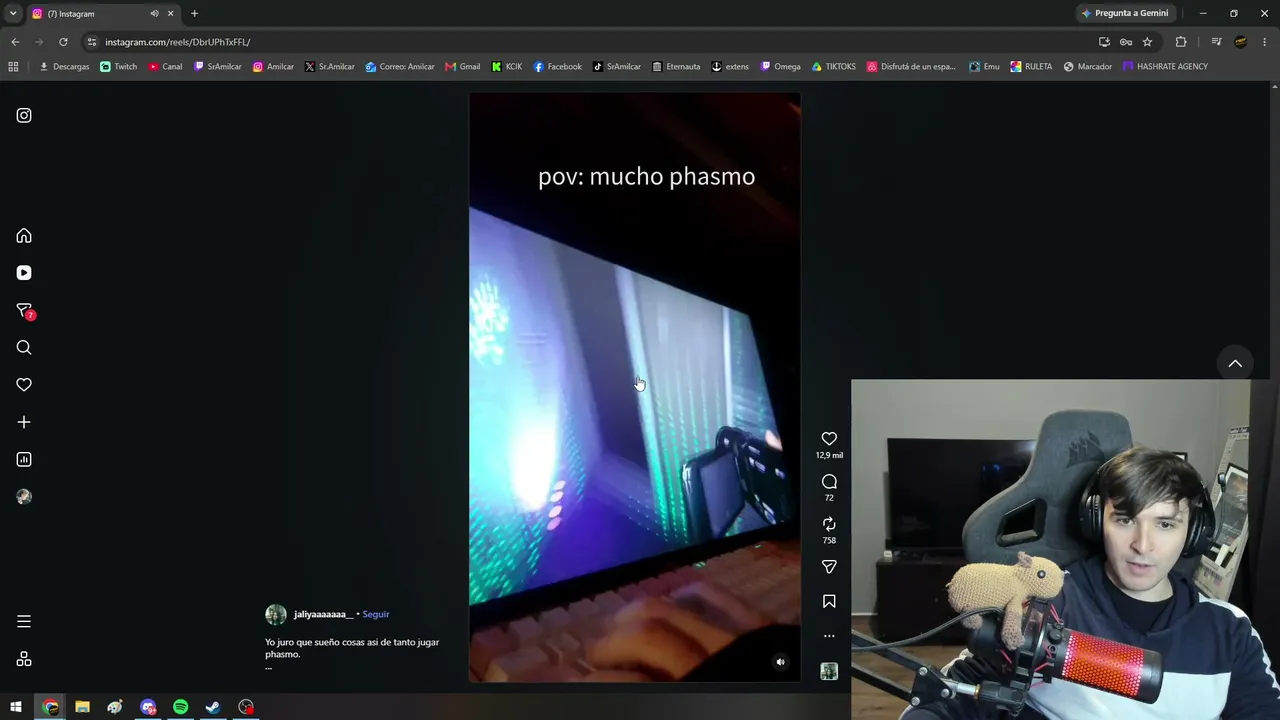Open the password manager key icon
This screenshot has height=720, width=1280.
(1126, 42)
